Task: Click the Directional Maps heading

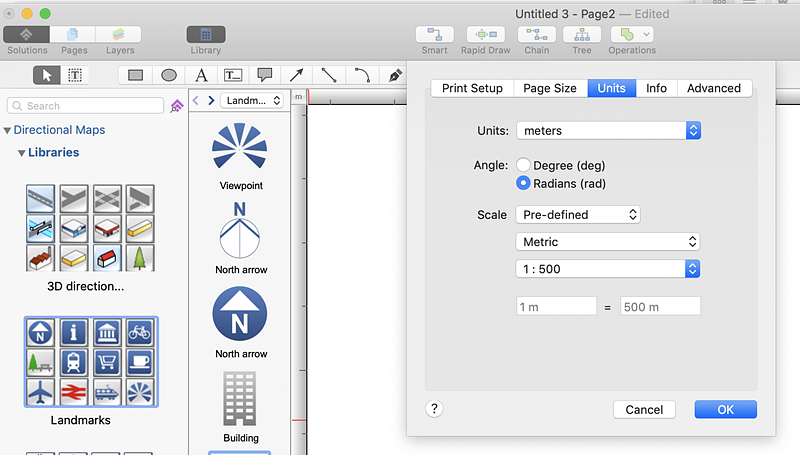Action: [x=59, y=130]
